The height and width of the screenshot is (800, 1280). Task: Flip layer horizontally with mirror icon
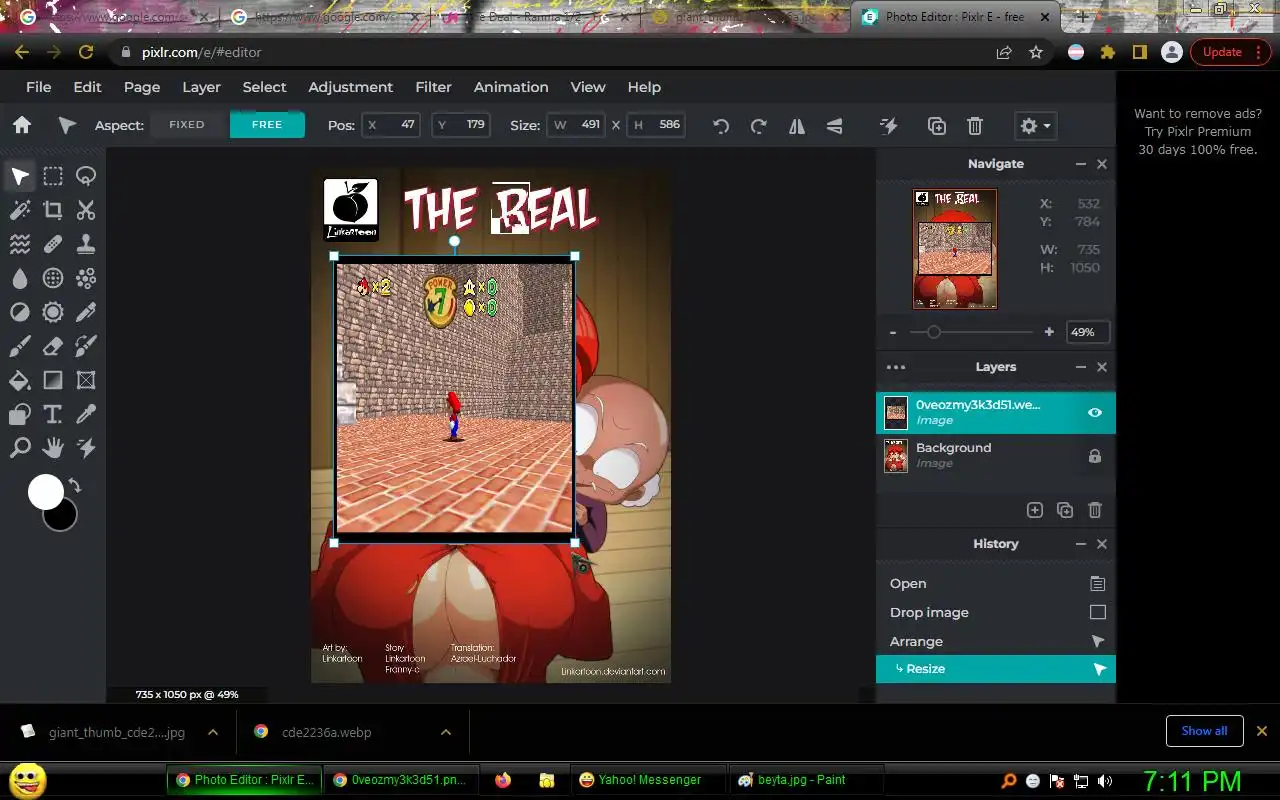coord(797,126)
